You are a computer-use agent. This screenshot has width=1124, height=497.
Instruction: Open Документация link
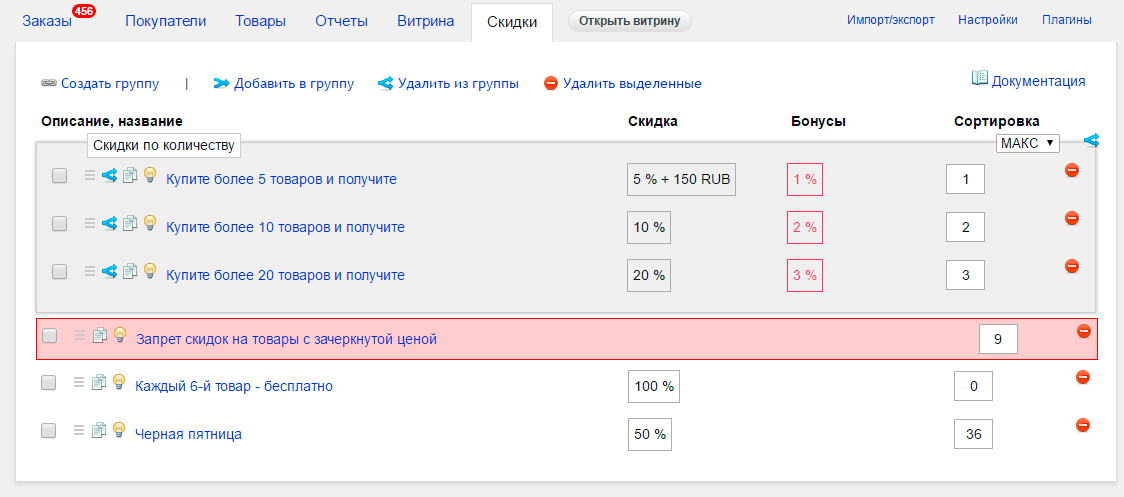coord(1028,80)
